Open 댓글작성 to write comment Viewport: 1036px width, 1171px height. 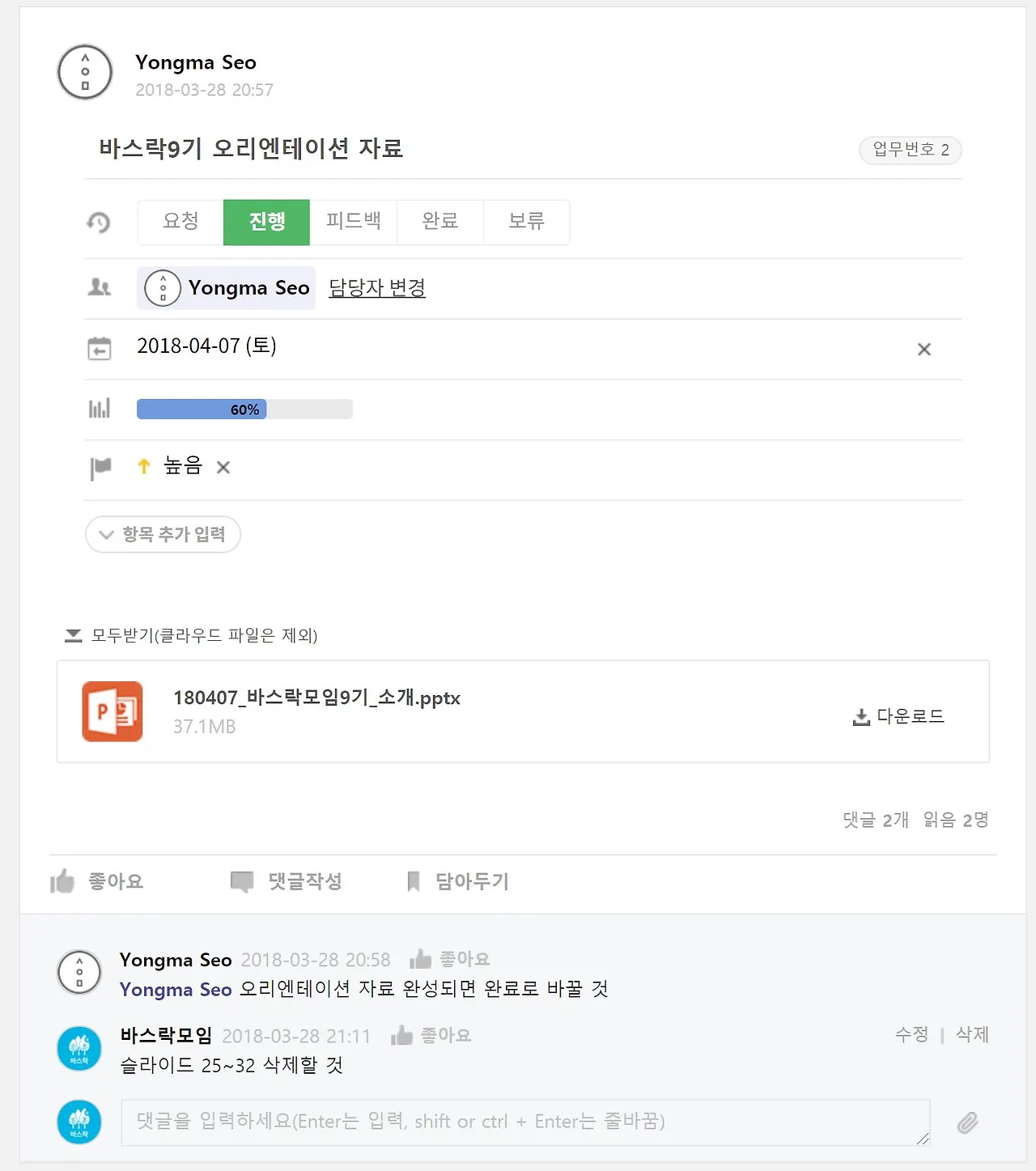286,881
